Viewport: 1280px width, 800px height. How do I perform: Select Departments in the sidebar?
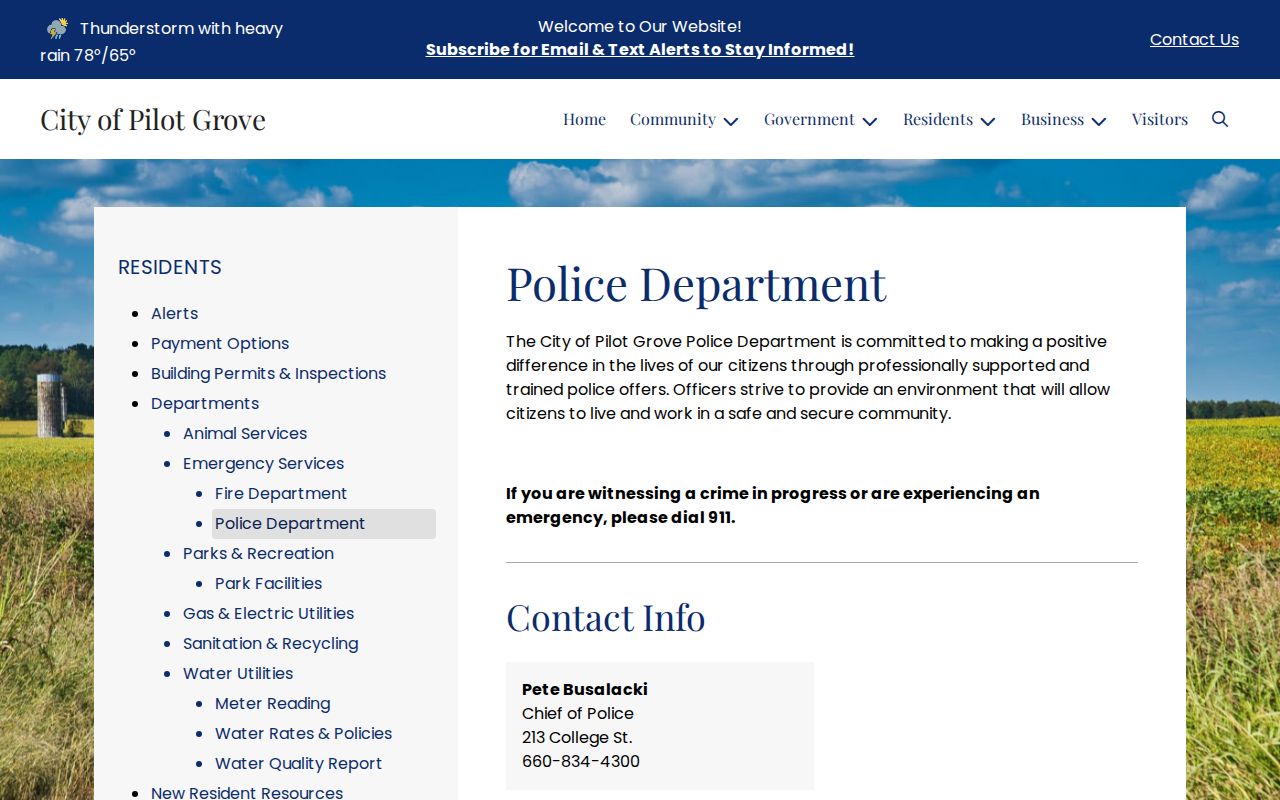click(205, 403)
